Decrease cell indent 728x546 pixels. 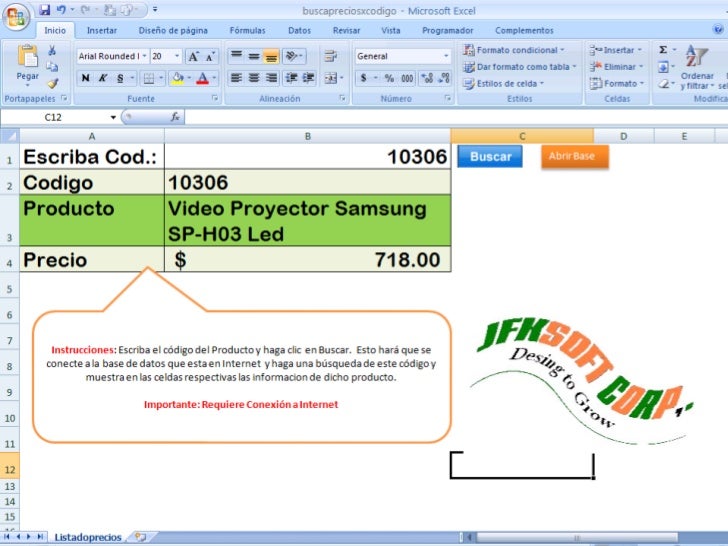292,78
